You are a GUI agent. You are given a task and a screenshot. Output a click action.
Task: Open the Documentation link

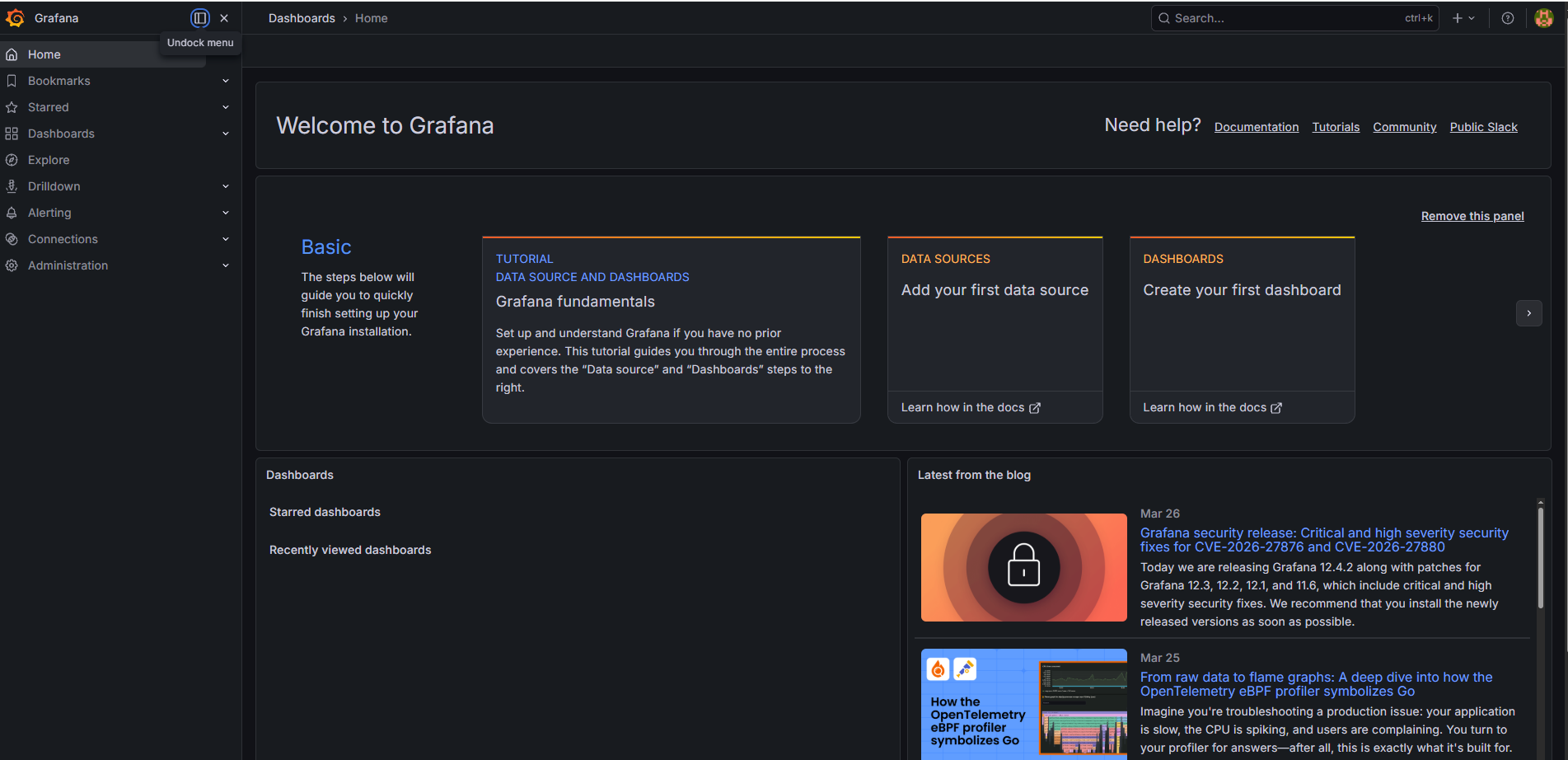(1256, 126)
